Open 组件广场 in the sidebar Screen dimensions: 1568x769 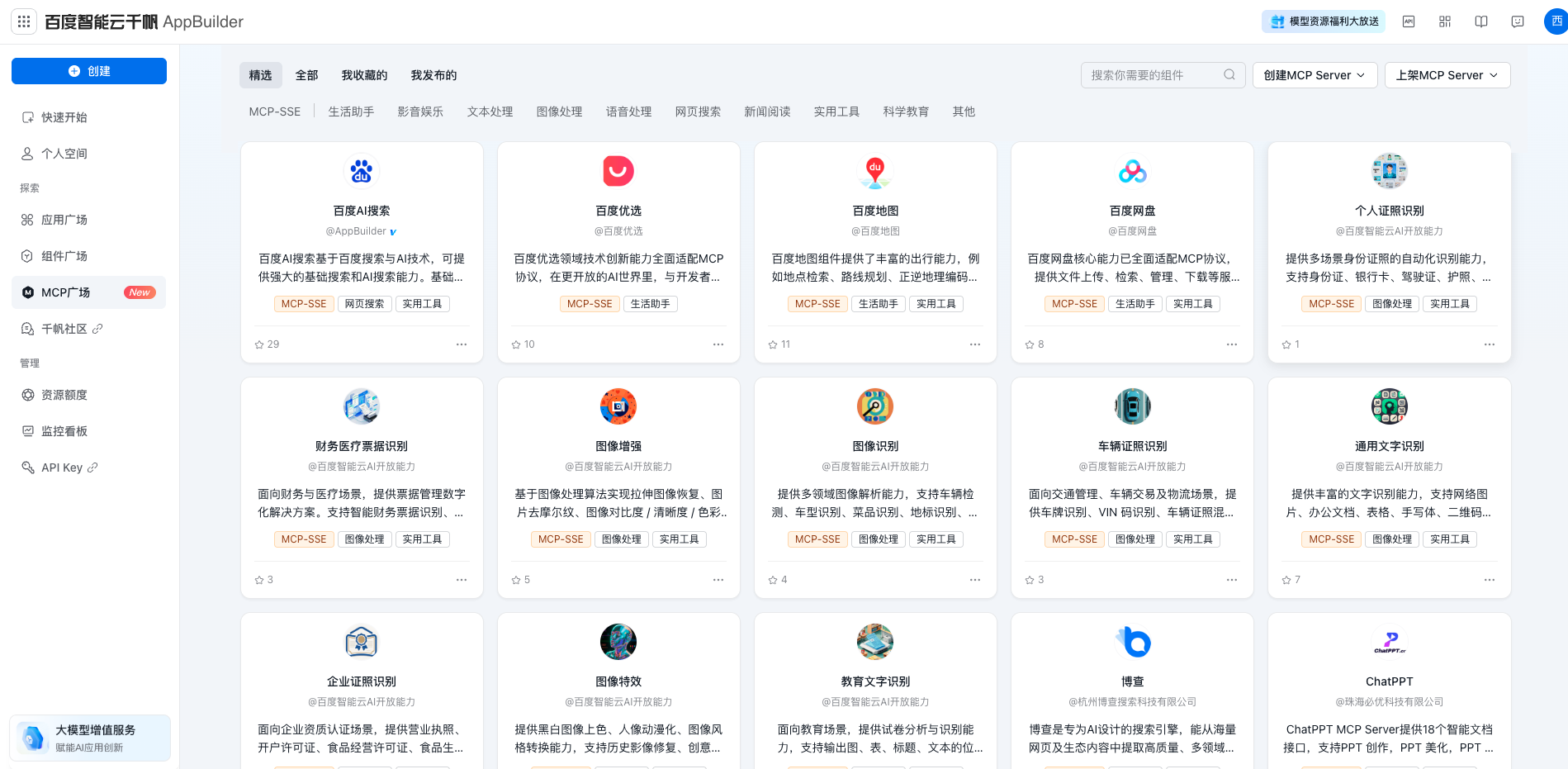[x=89, y=256]
